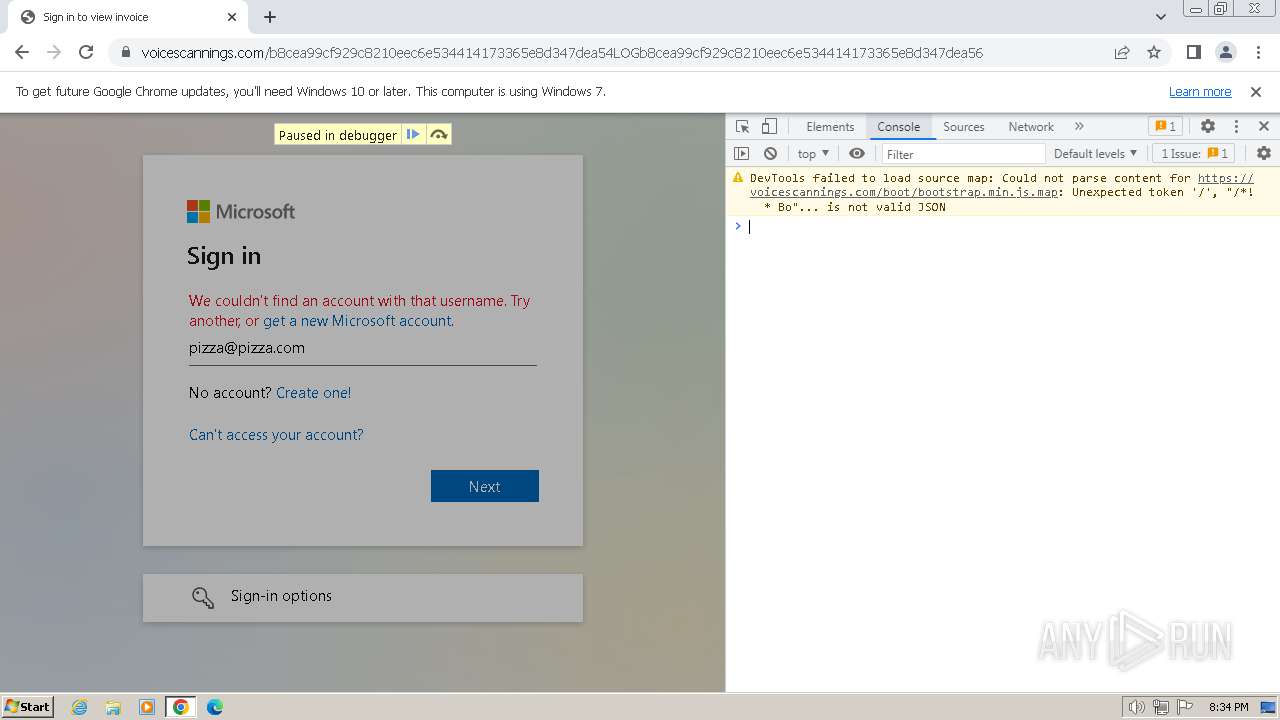
Task: Open JavaScript context 'top' dropdown
Action: (x=813, y=154)
